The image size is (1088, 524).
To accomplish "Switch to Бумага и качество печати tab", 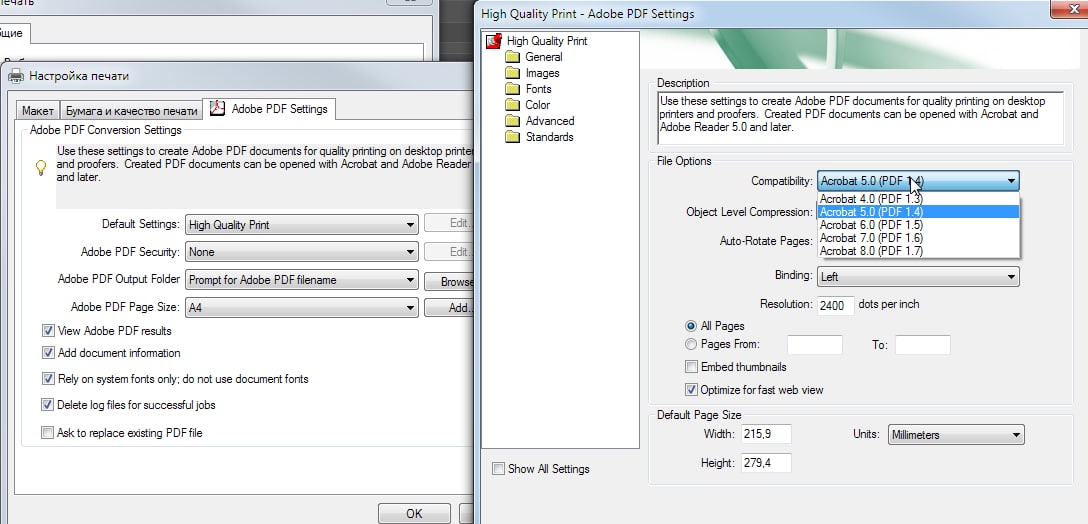I will (x=131, y=110).
